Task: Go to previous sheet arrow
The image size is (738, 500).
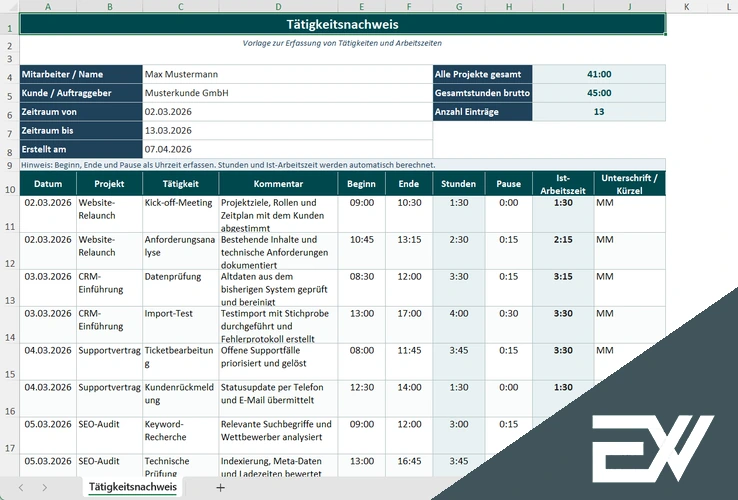Action: pyautogui.click(x=21, y=488)
